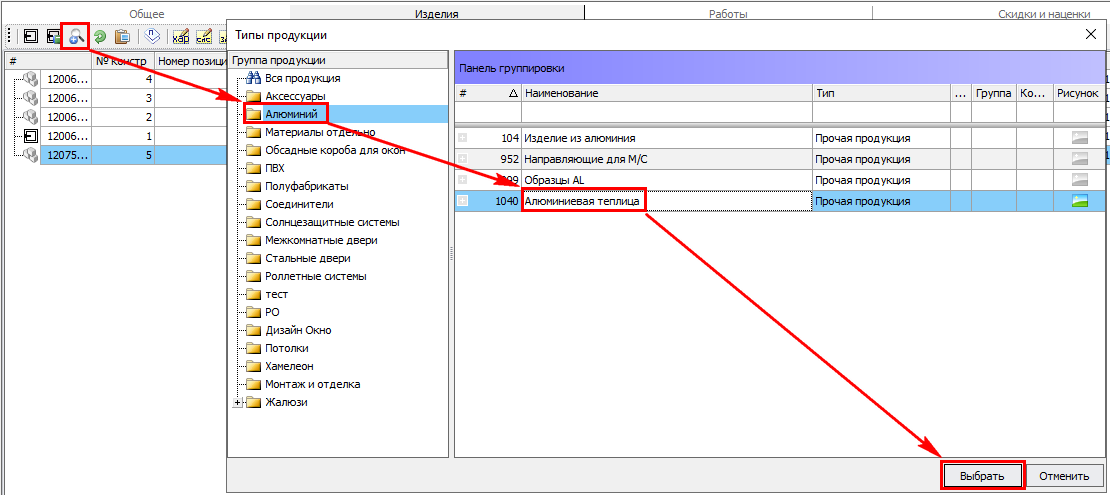Expand the Жалюзи tree node

(237, 403)
